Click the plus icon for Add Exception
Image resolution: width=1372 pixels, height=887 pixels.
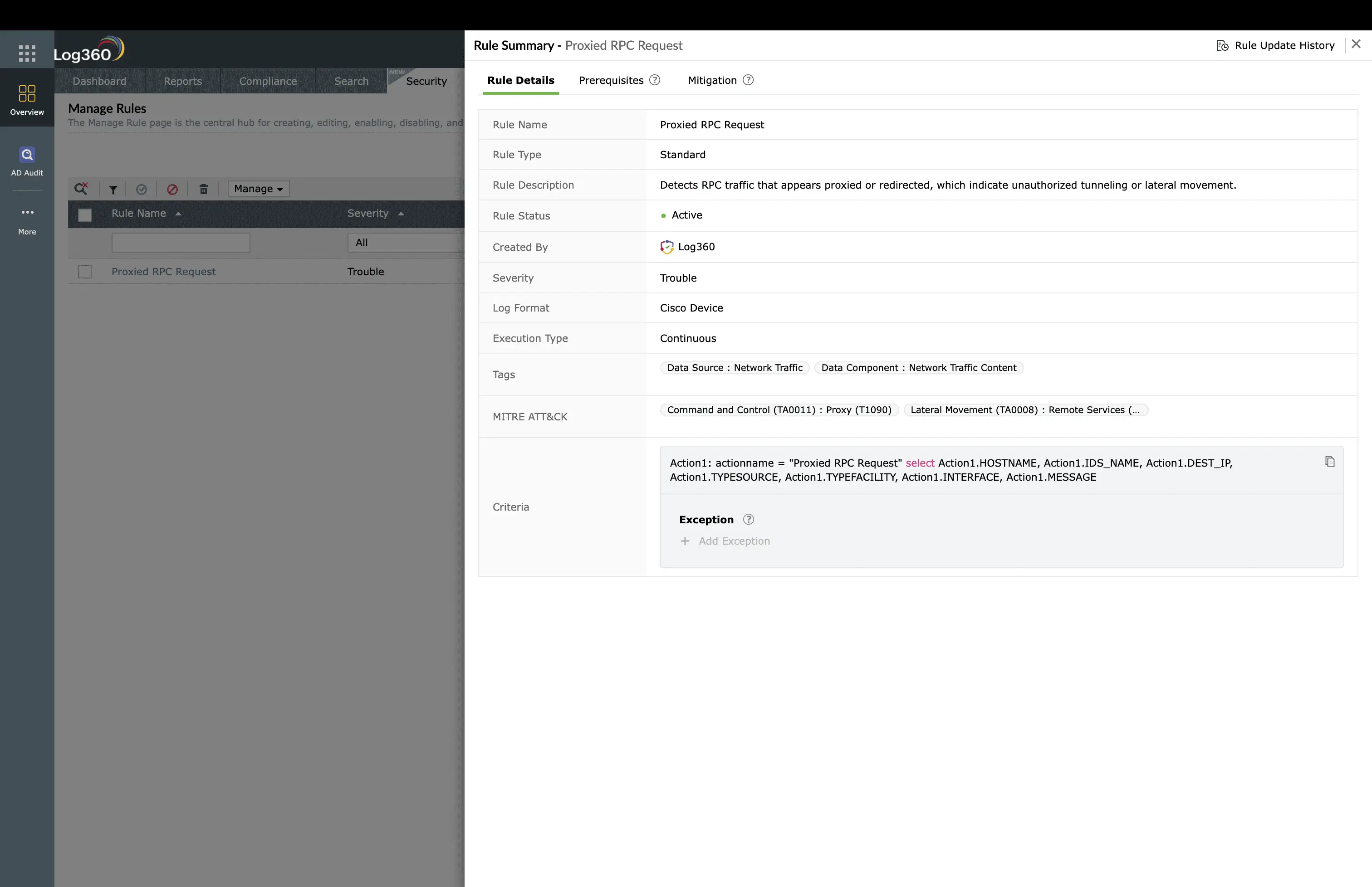click(x=685, y=541)
